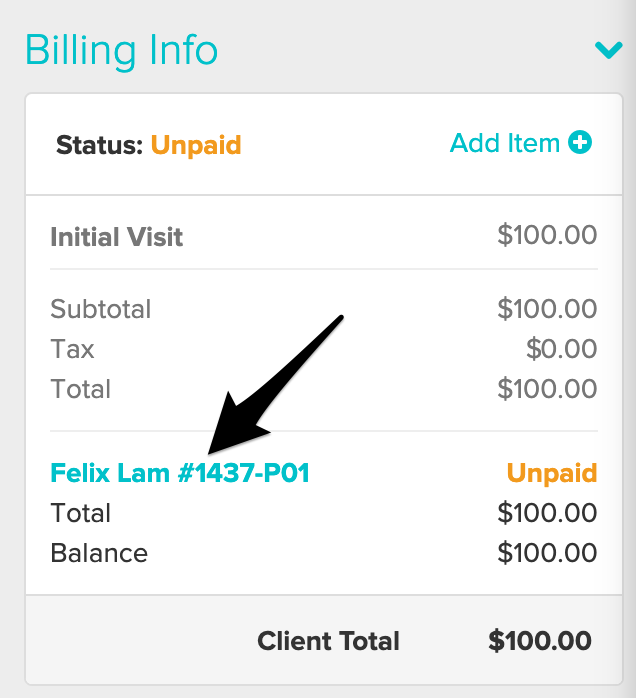Image resolution: width=636 pixels, height=698 pixels.
Task: Click the Client Total label
Action: pos(328,641)
